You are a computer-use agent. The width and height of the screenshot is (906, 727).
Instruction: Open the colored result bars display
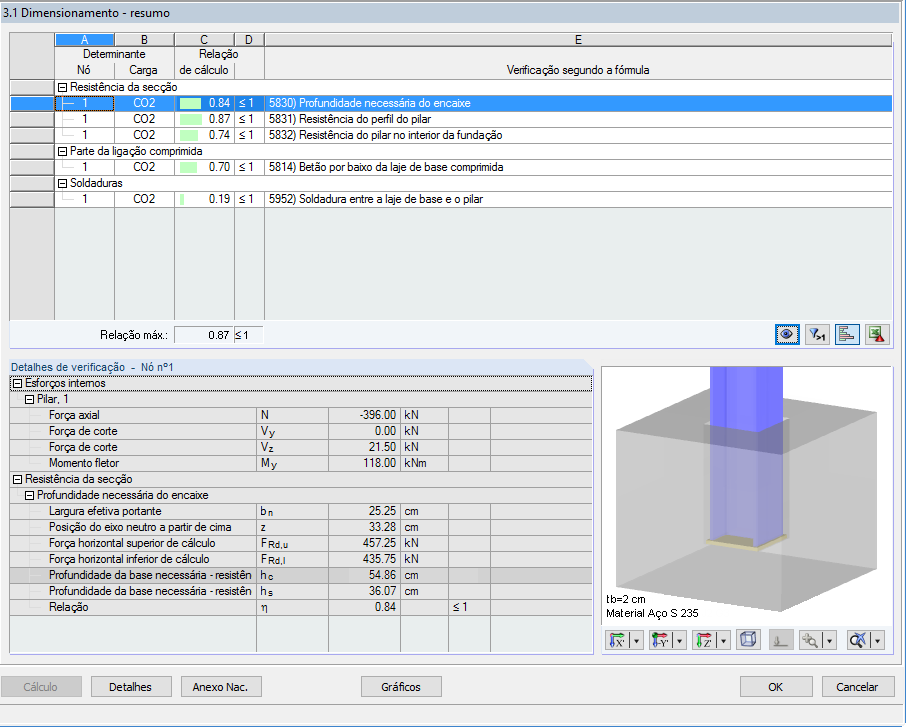tap(845, 334)
